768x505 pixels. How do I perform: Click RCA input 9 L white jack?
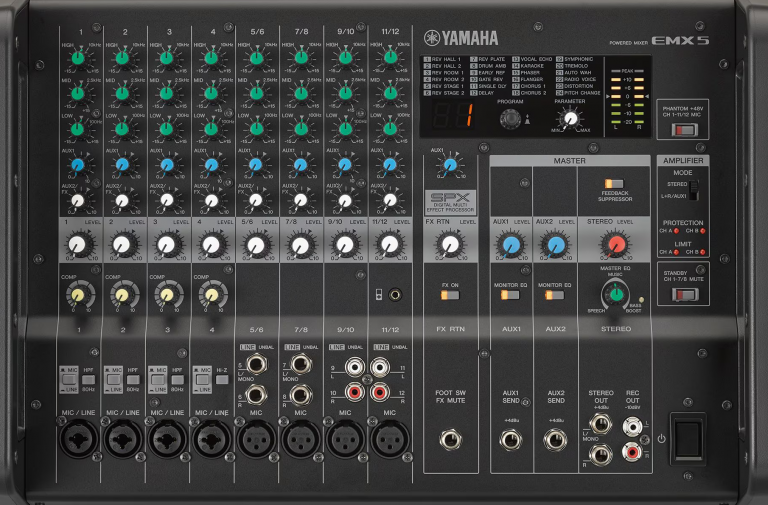355,366
